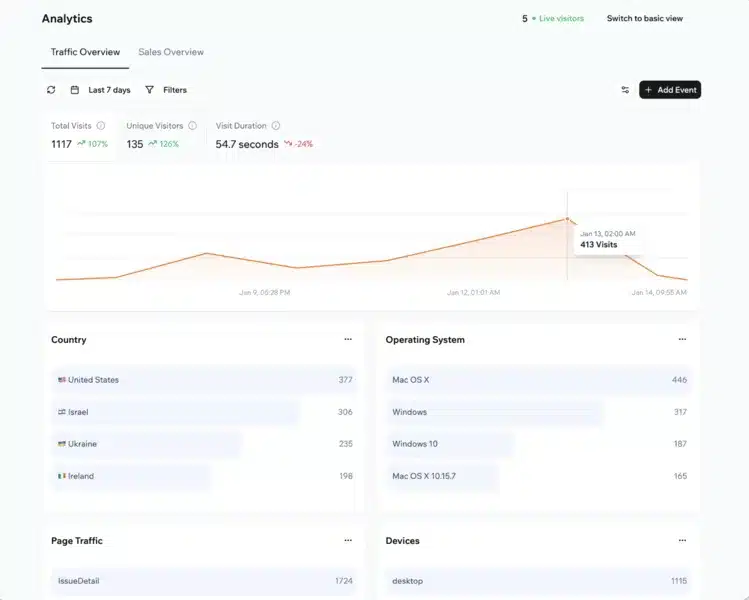Click the IssueDetail page traffic row

coord(204,581)
